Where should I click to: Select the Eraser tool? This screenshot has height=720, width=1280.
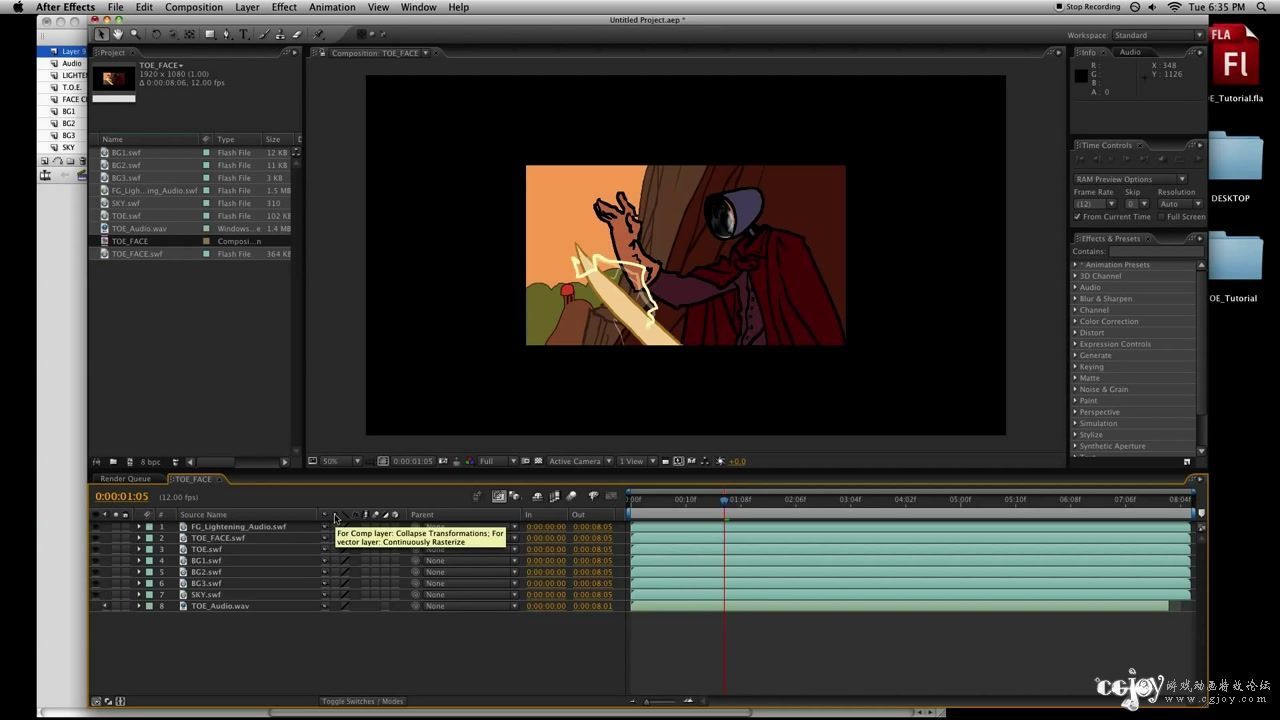[x=296, y=34]
